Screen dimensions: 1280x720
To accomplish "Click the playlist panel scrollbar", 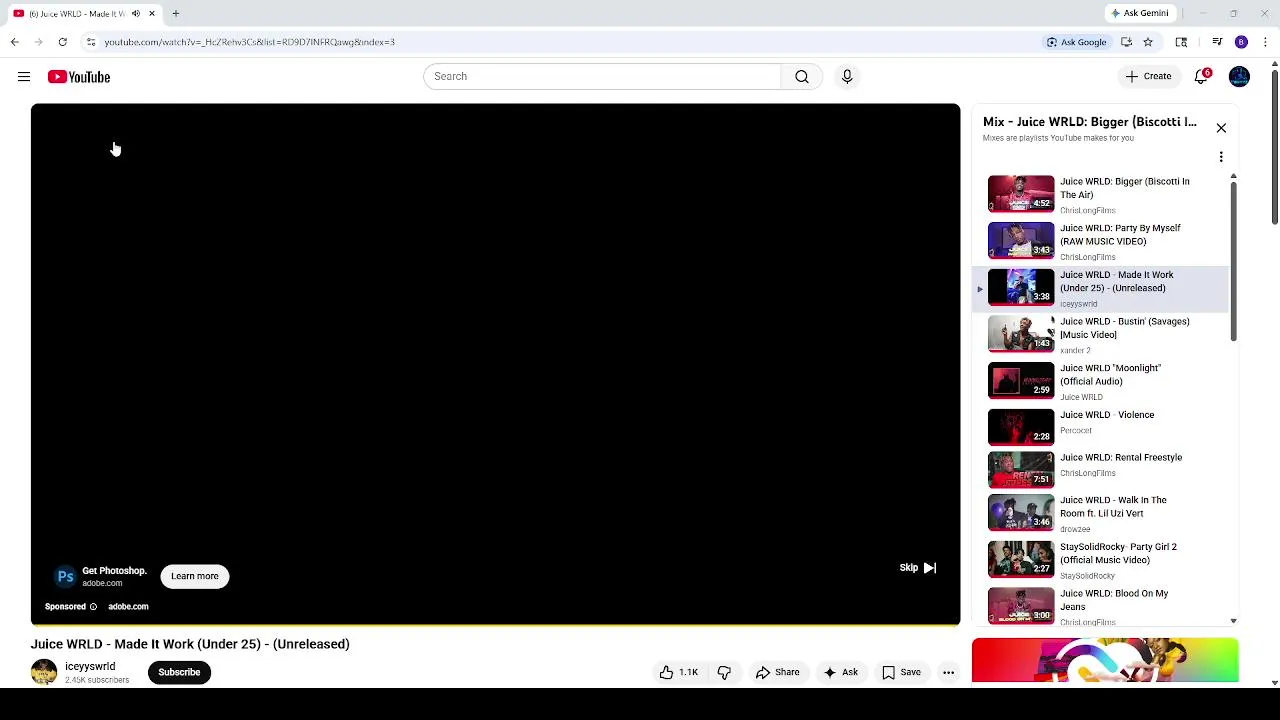I will [x=1233, y=262].
